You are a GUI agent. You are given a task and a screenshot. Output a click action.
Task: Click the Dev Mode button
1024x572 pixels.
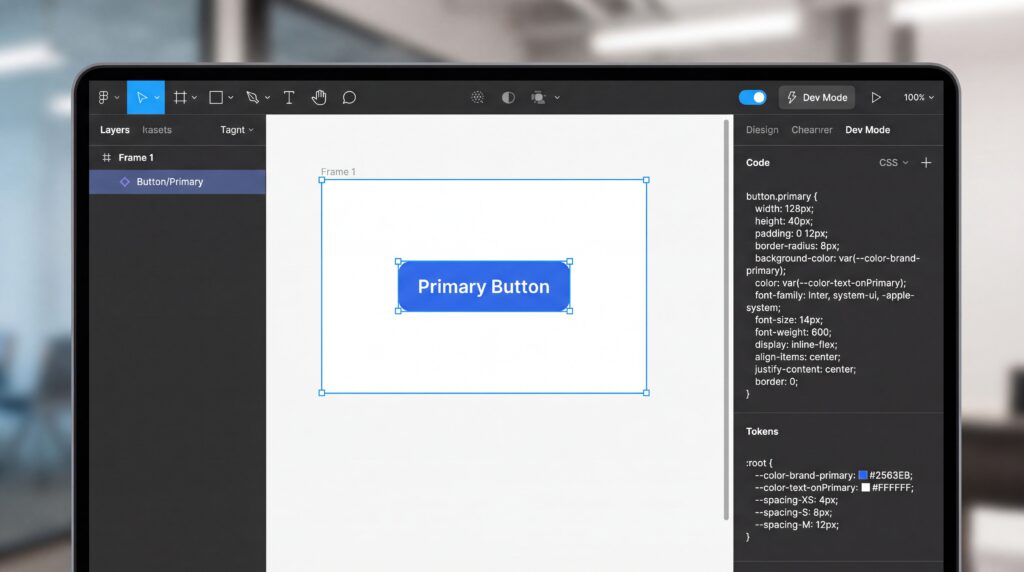pos(817,97)
